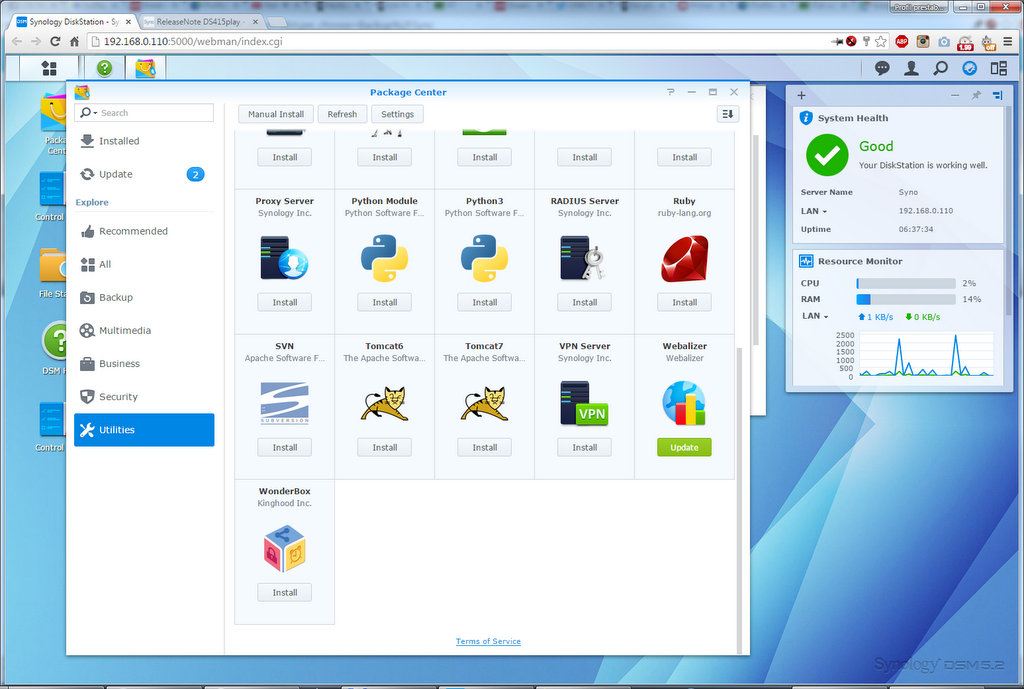Bookmark the page with star icon
The width and height of the screenshot is (1024, 689).
click(880, 41)
